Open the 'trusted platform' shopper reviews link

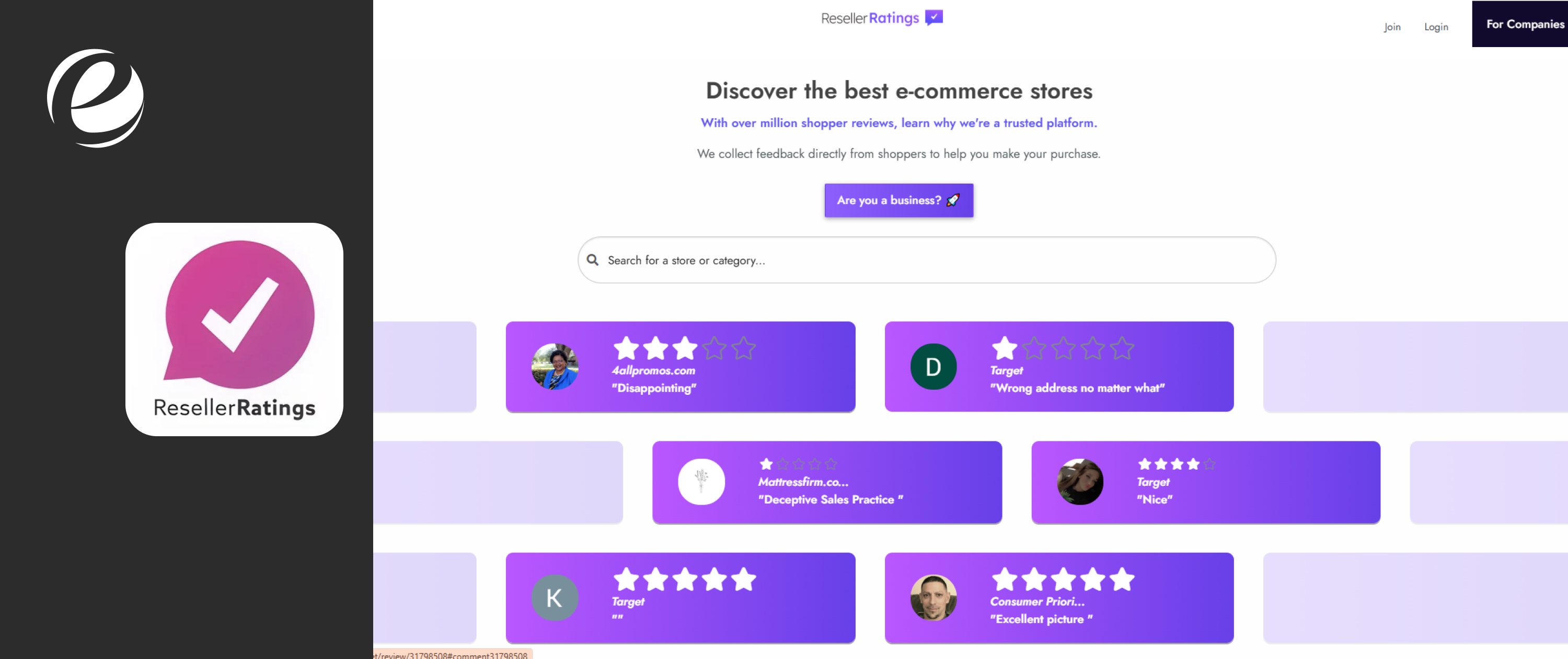tap(898, 122)
